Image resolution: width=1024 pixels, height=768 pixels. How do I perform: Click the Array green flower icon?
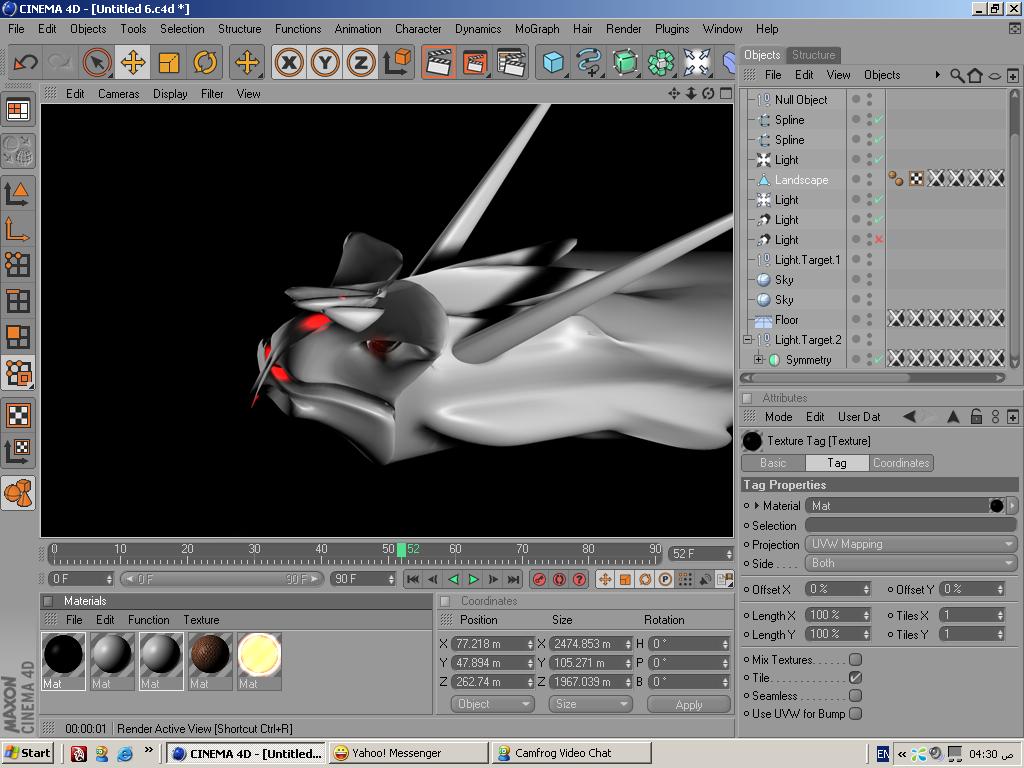661,63
